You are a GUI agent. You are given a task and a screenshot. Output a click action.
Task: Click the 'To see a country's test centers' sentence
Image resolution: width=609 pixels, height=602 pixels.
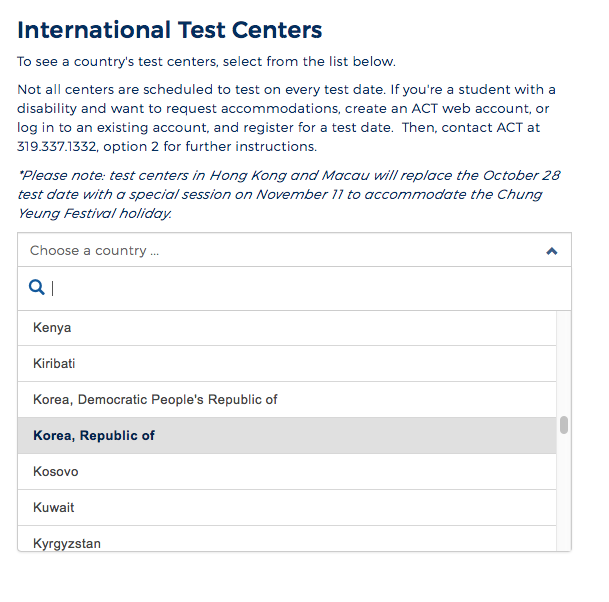point(206,61)
